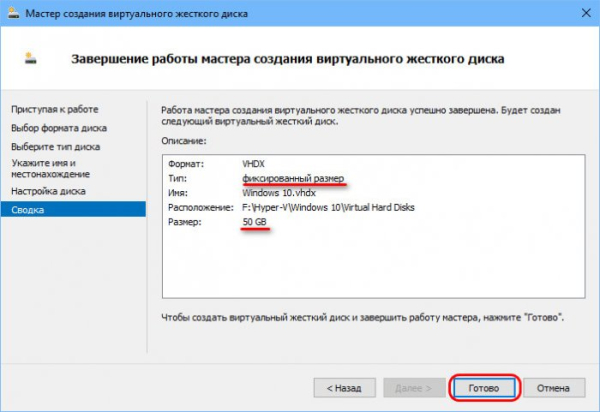Image resolution: width=600 pixels, height=412 pixels.
Task: Select the highlighted "Сводка" step
Action: [29, 210]
